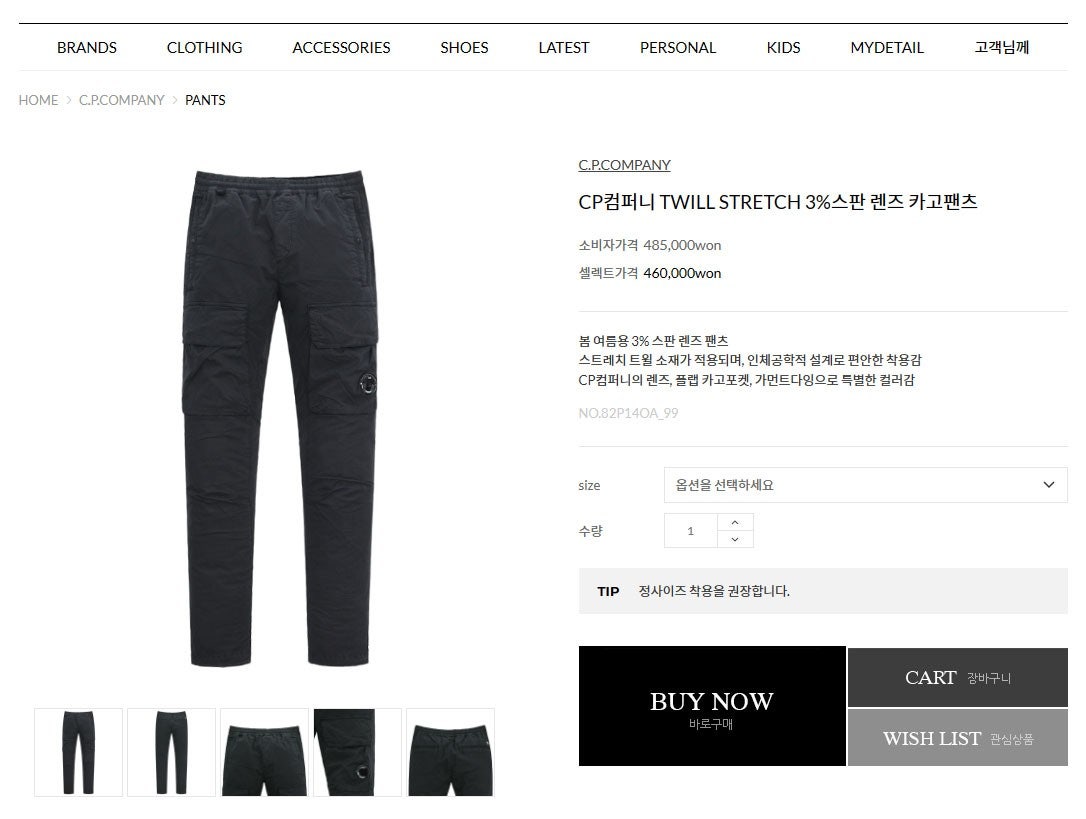Screen dimensions: 1086x819
Task: Click the size dropdown chevron arrow
Action: click(x=1049, y=485)
